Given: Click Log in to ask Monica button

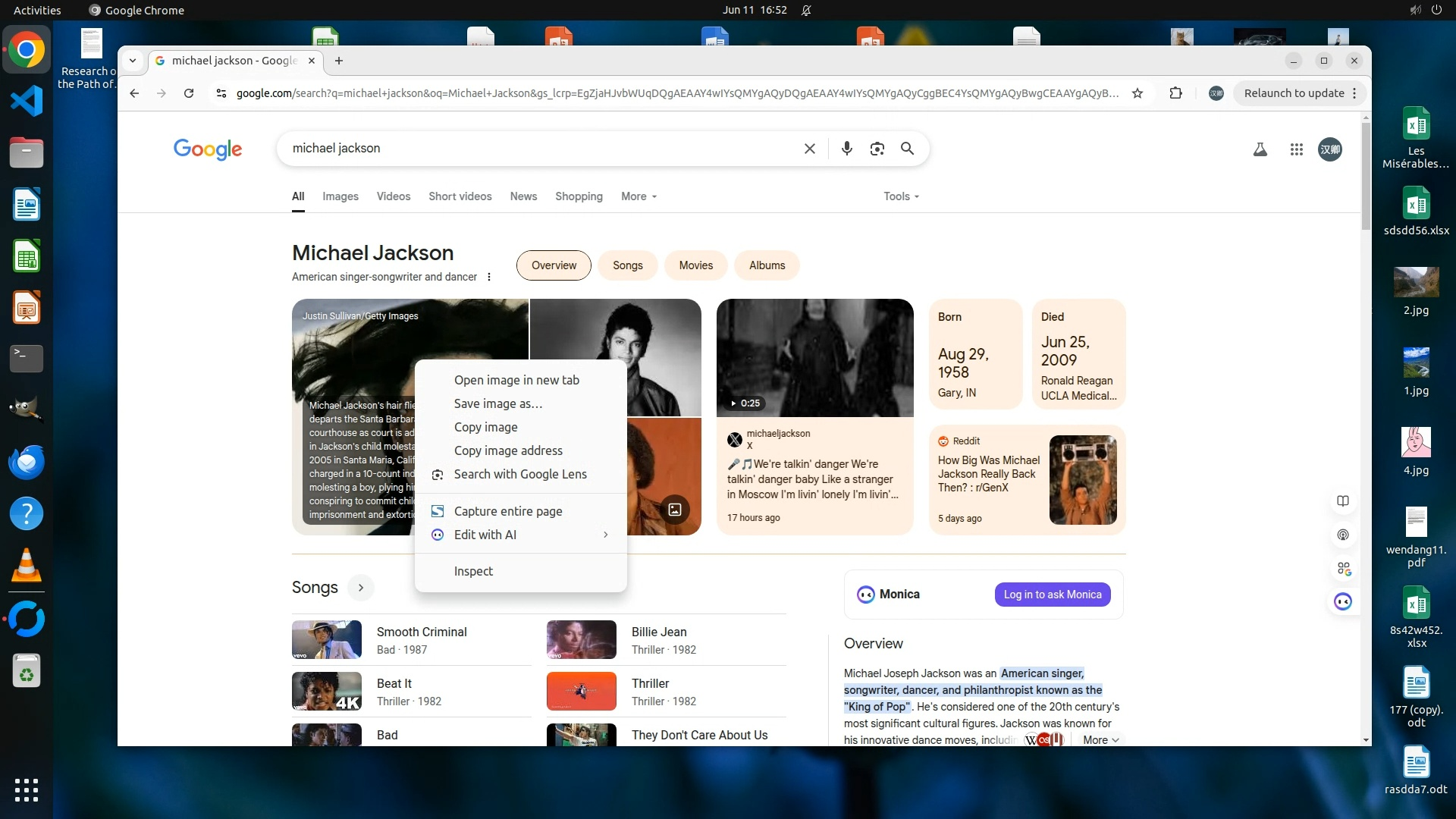Looking at the screenshot, I should (x=1052, y=595).
